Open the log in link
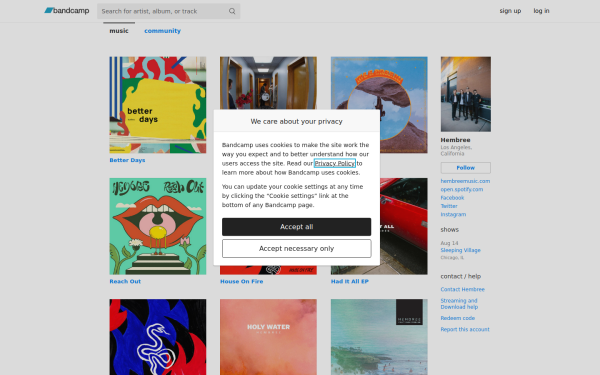This screenshot has width=600, height=375. [x=541, y=11]
